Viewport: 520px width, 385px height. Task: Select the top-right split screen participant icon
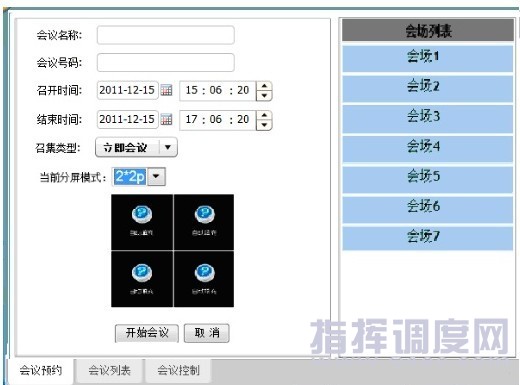tap(205, 214)
